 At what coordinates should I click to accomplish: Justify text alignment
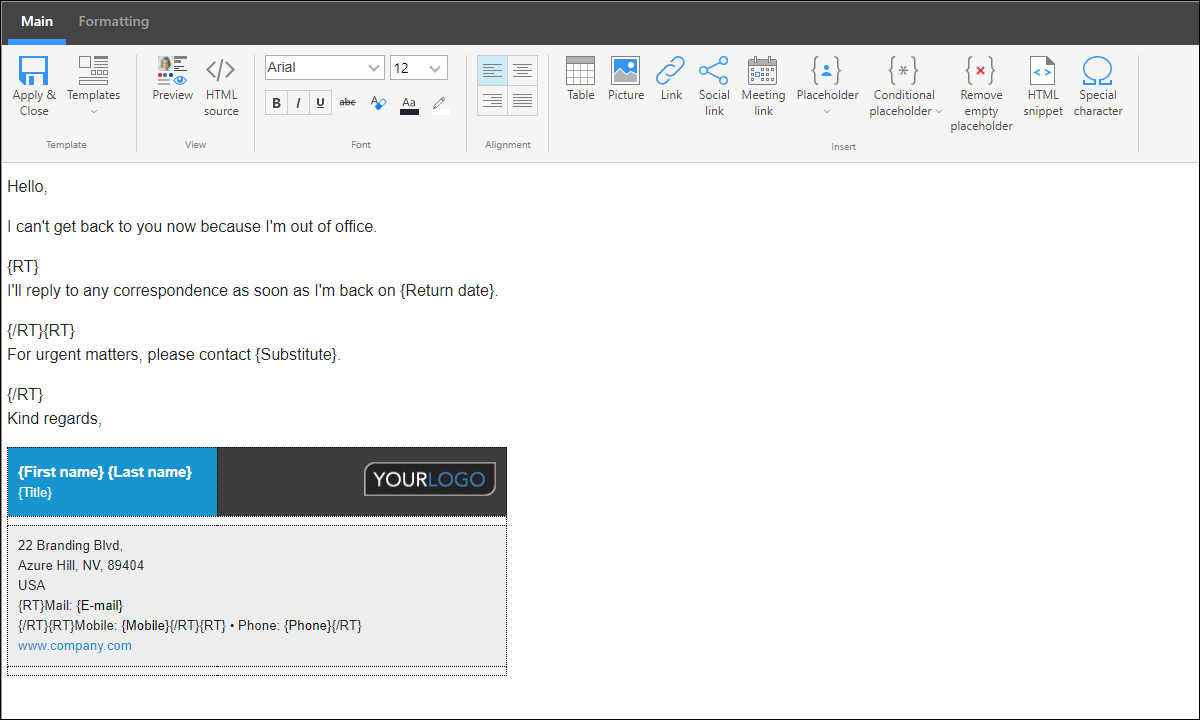(x=522, y=100)
